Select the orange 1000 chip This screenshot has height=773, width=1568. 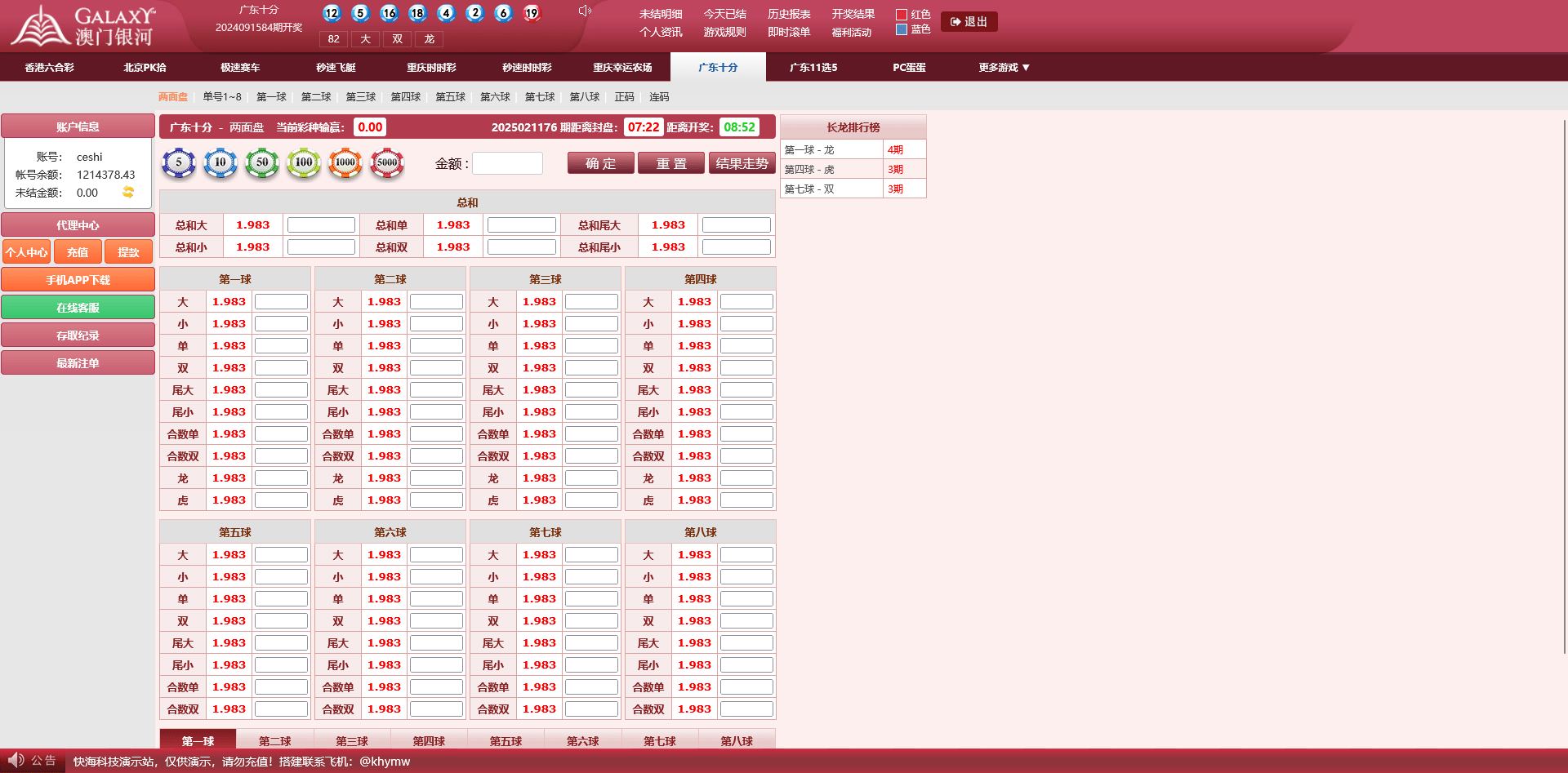(x=345, y=163)
